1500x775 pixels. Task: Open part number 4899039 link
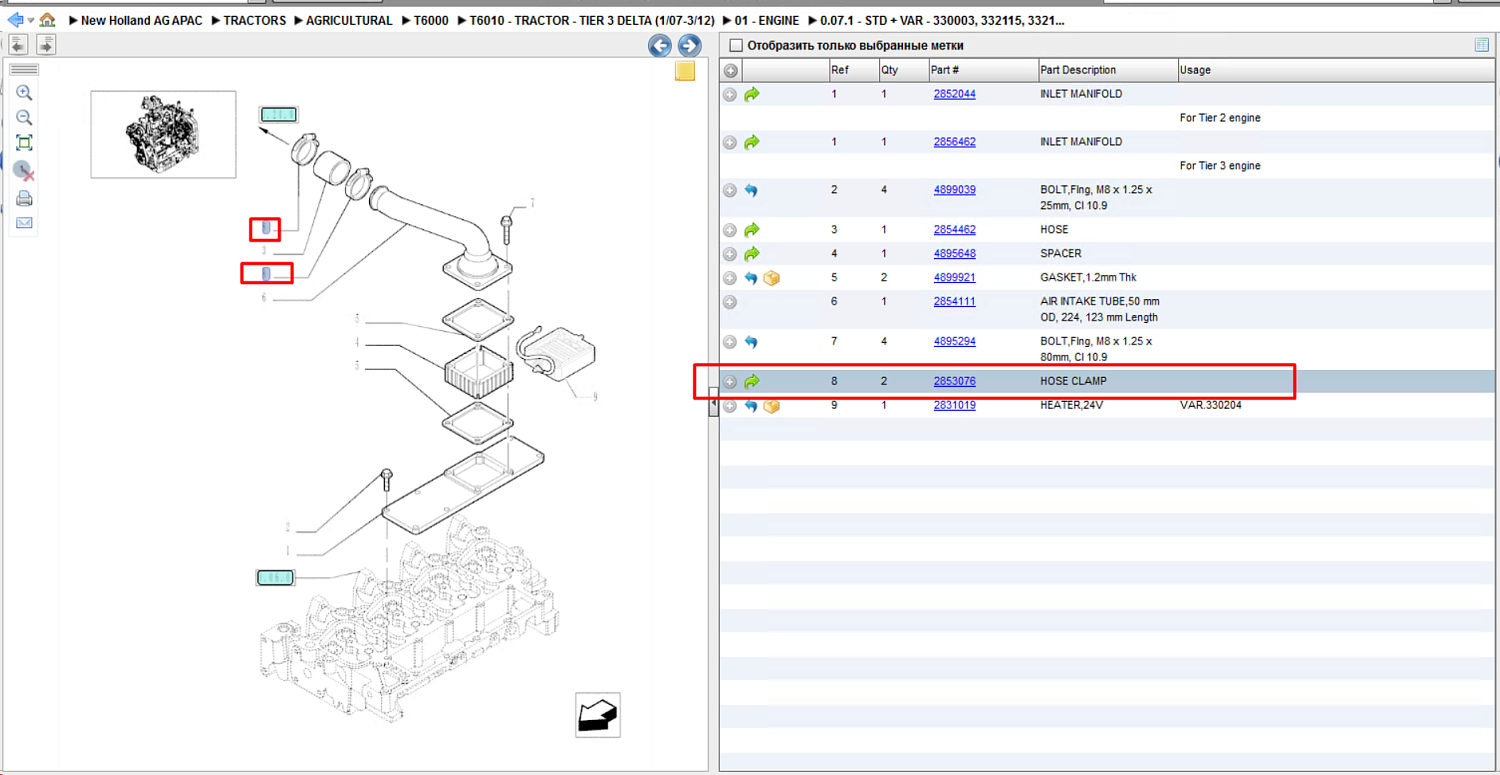pyautogui.click(x=955, y=190)
